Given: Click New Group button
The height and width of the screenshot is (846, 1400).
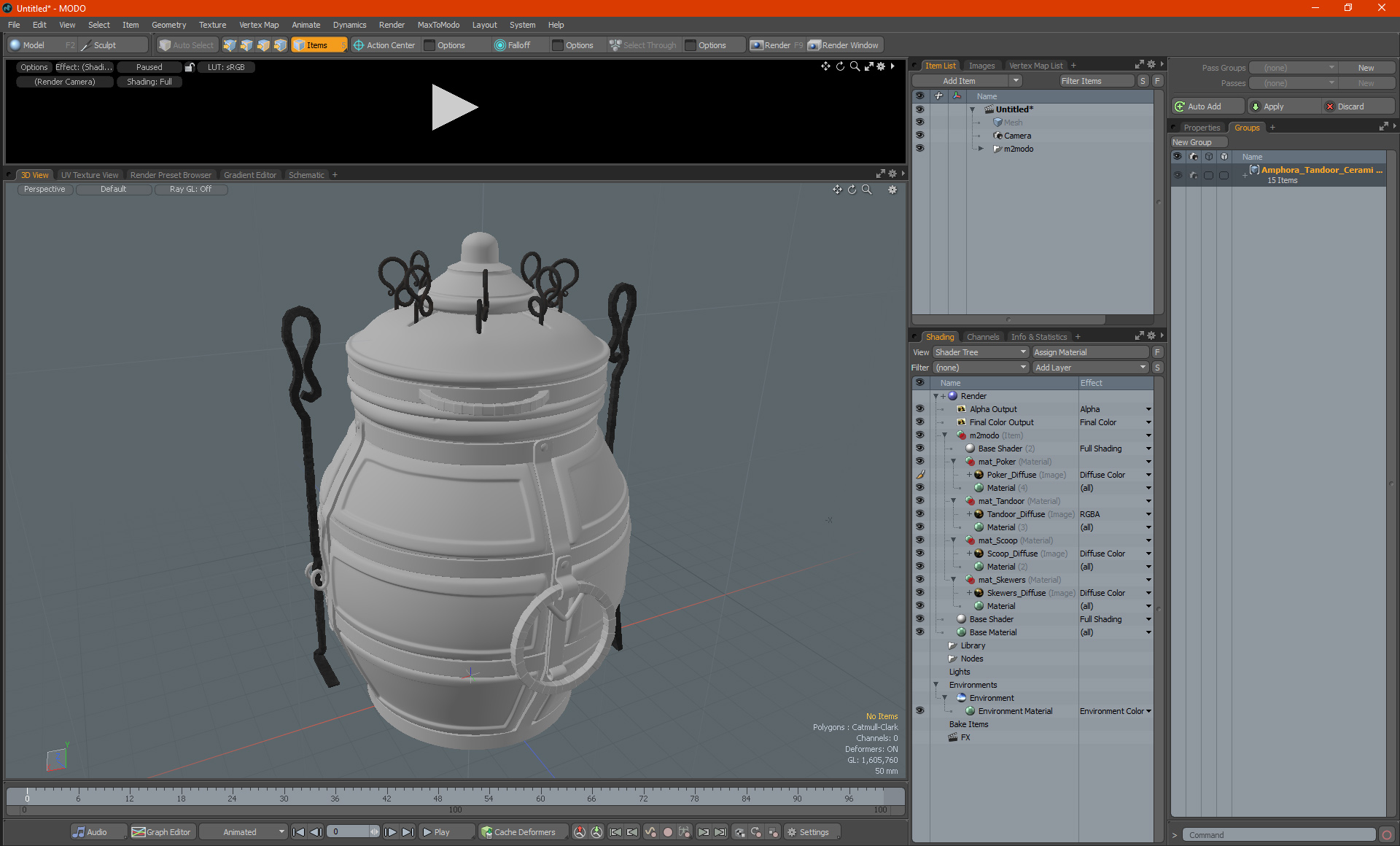Looking at the screenshot, I should [x=1198, y=142].
